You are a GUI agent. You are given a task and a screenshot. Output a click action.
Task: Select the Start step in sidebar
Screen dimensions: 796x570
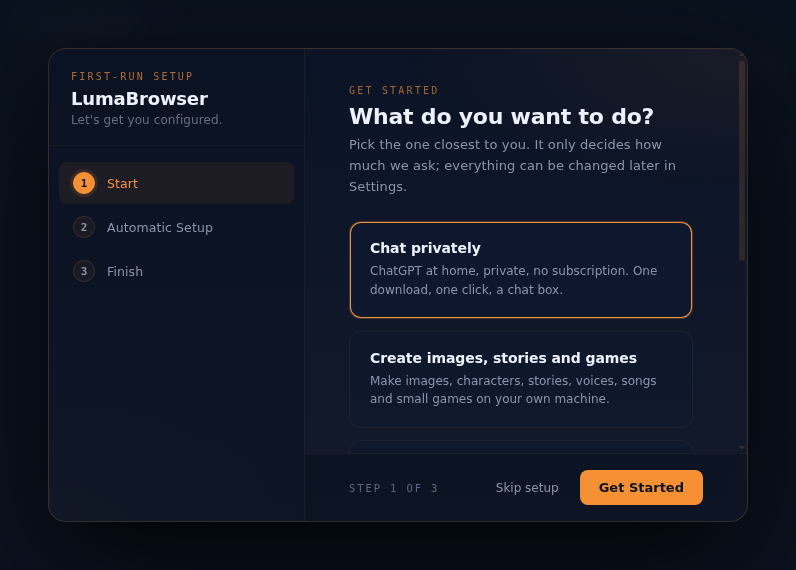176,183
